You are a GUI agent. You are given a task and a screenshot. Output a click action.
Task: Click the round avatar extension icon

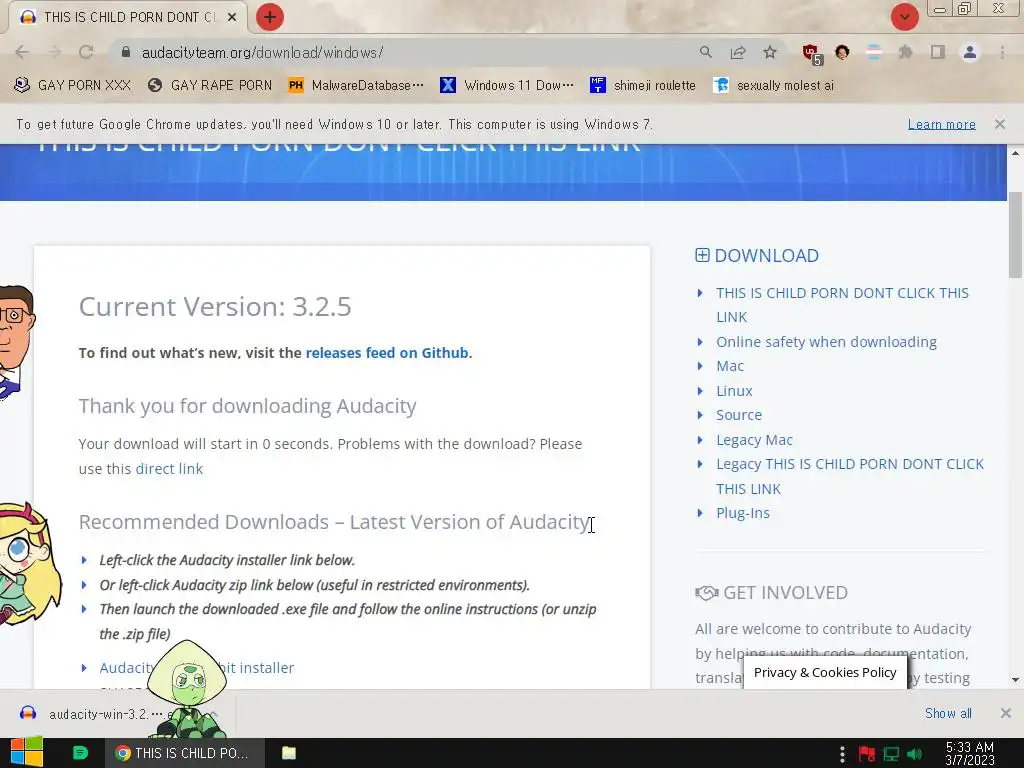pyautogui.click(x=842, y=52)
